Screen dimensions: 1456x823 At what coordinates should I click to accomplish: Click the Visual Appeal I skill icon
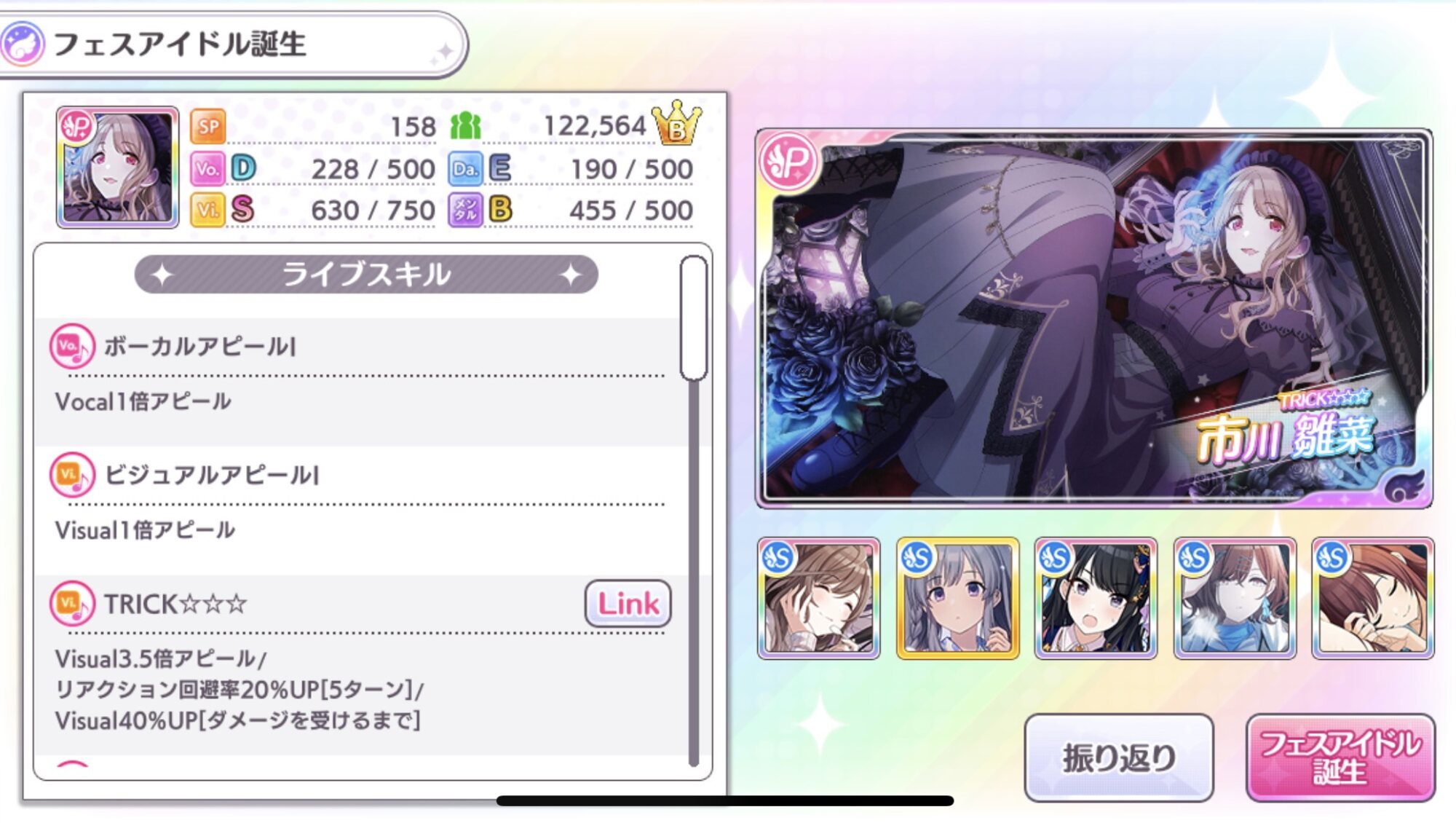[x=72, y=475]
